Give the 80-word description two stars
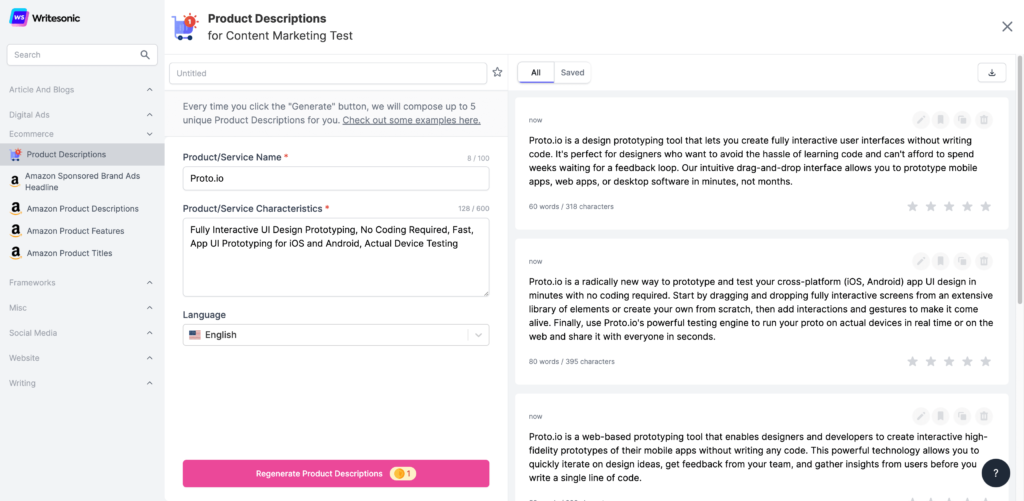 coord(931,361)
